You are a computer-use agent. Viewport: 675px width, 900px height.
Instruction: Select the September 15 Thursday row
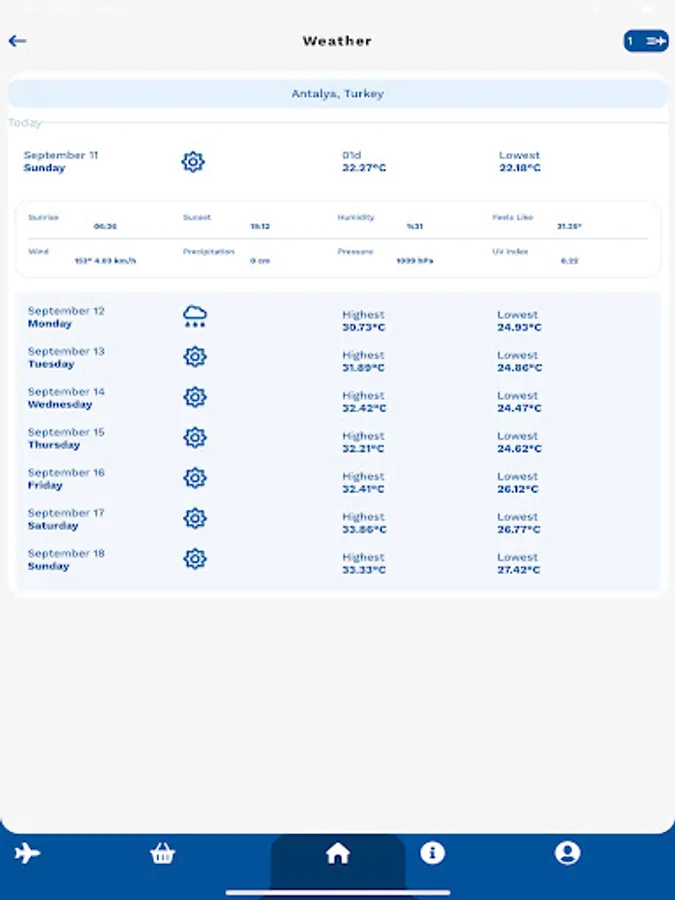[338, 438]
